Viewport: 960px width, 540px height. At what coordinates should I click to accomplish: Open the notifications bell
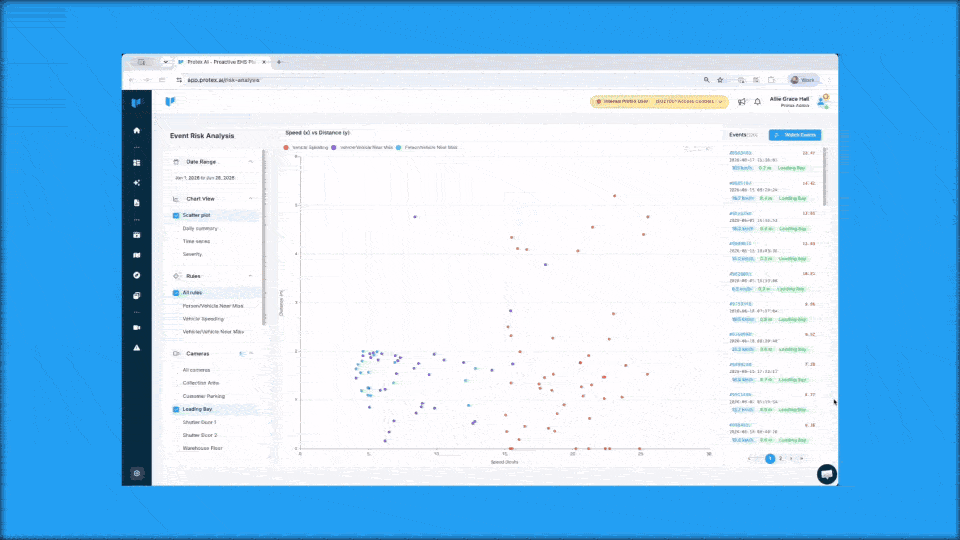tap(757, 102)
